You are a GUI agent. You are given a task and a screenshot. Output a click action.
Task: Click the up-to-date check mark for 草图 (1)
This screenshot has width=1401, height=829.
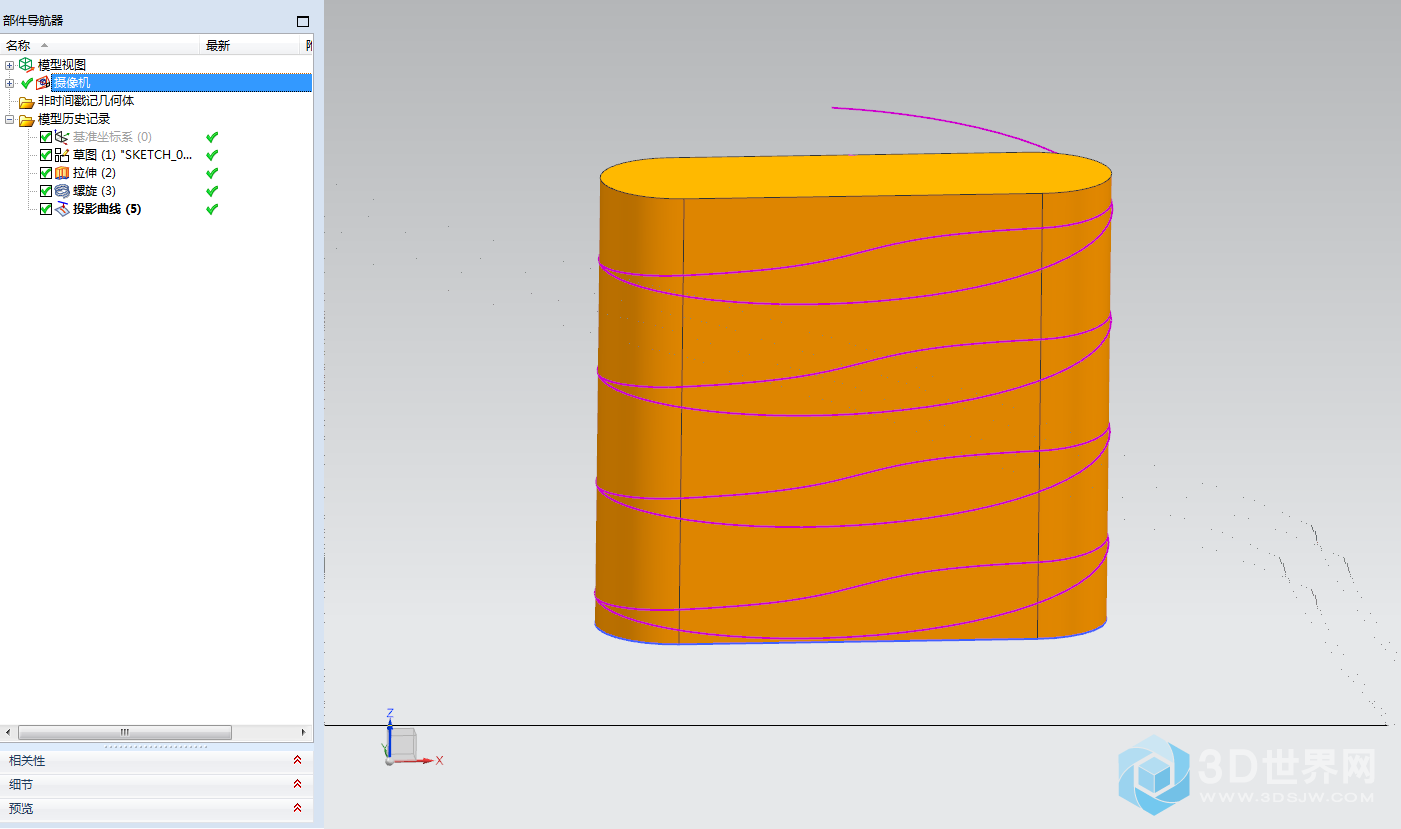tap(212, 155)
